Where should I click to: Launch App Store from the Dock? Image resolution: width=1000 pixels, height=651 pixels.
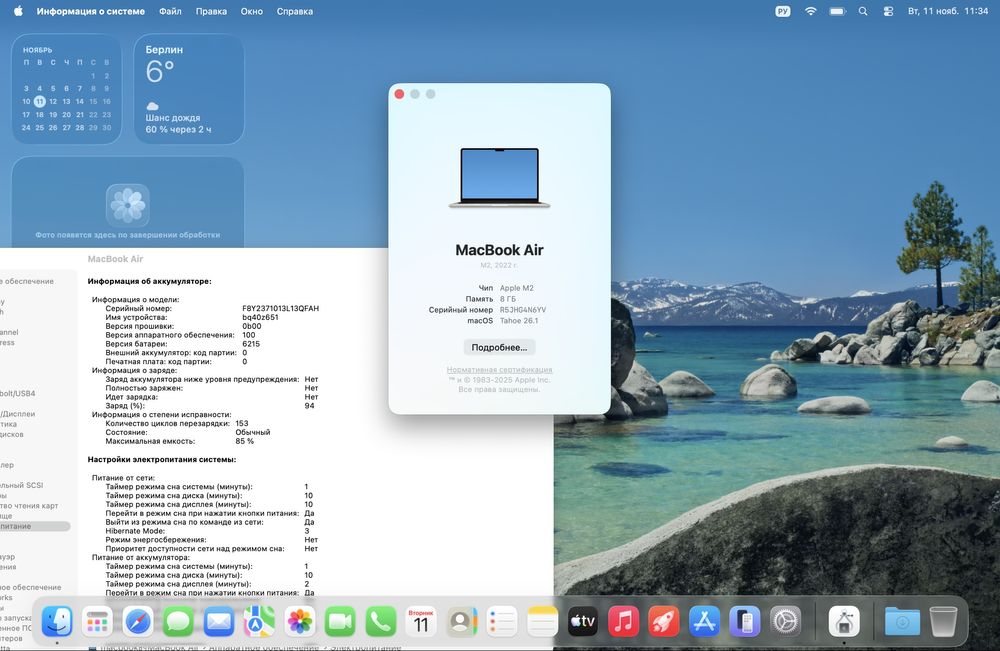[x=705, y=621]
